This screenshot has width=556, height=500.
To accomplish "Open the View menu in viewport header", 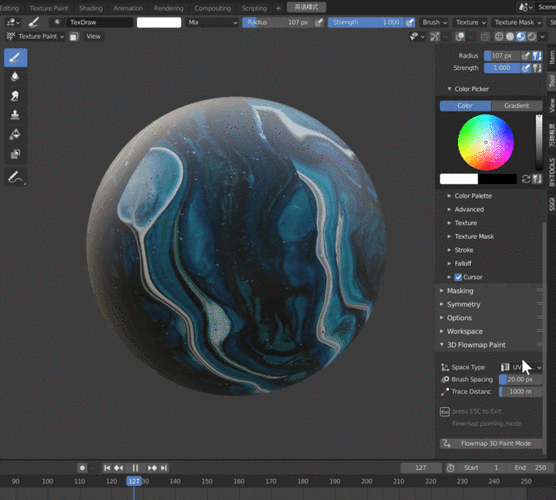I will 93,37.
